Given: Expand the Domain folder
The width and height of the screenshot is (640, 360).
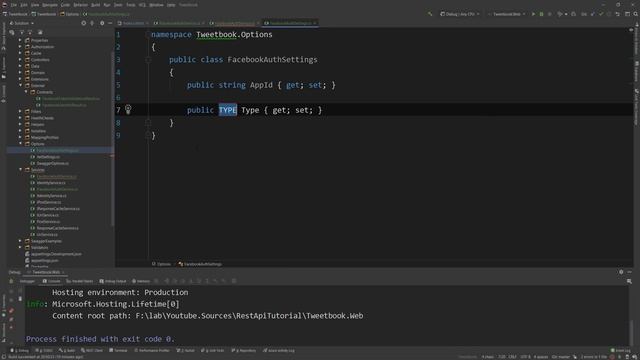Looking at the screenshot, I should click(20, 73).
